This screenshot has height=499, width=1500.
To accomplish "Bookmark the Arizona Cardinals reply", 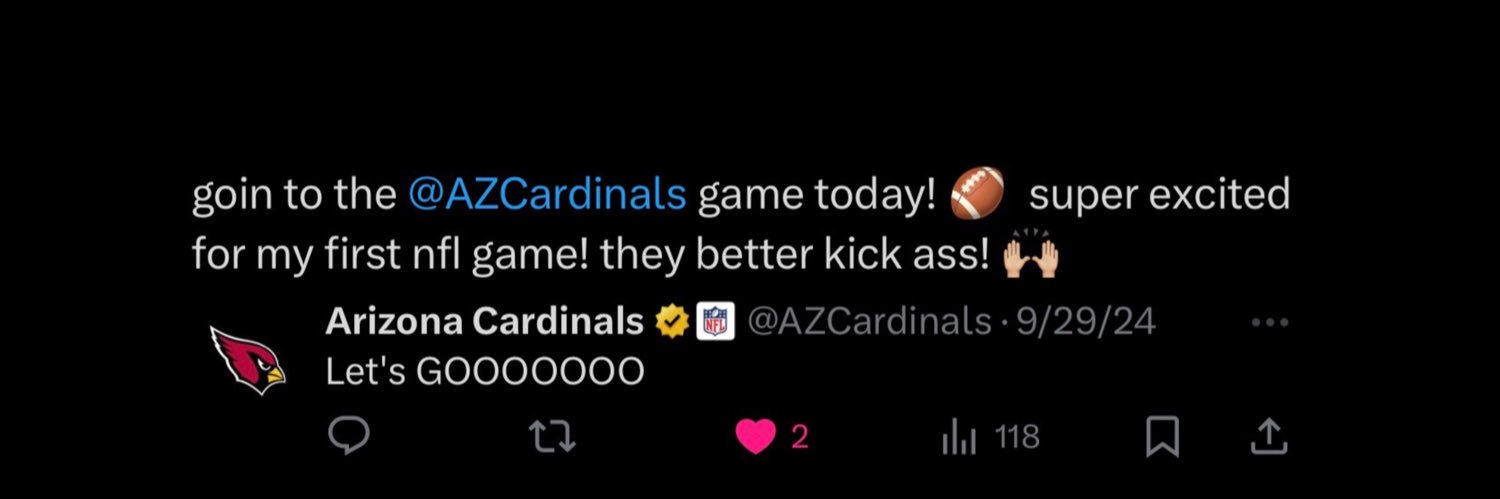I will click(1162, 437).
